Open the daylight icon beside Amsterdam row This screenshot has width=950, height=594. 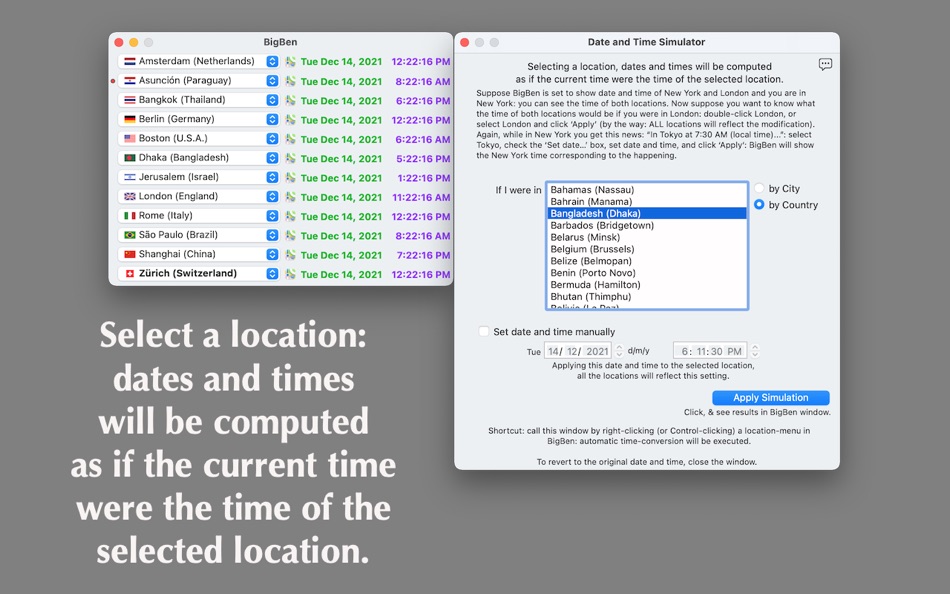[x=291, y=61]
